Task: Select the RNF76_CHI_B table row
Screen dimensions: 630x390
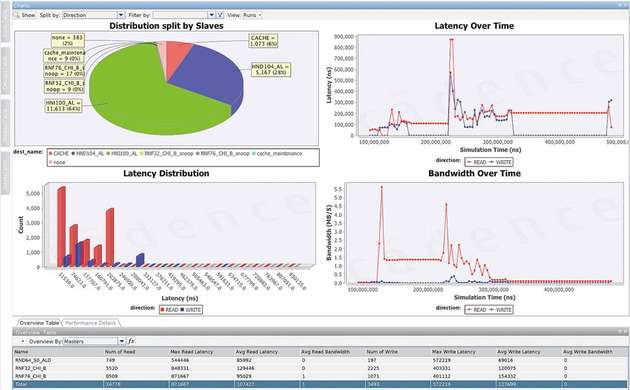Action: click(x=321, y=376)
